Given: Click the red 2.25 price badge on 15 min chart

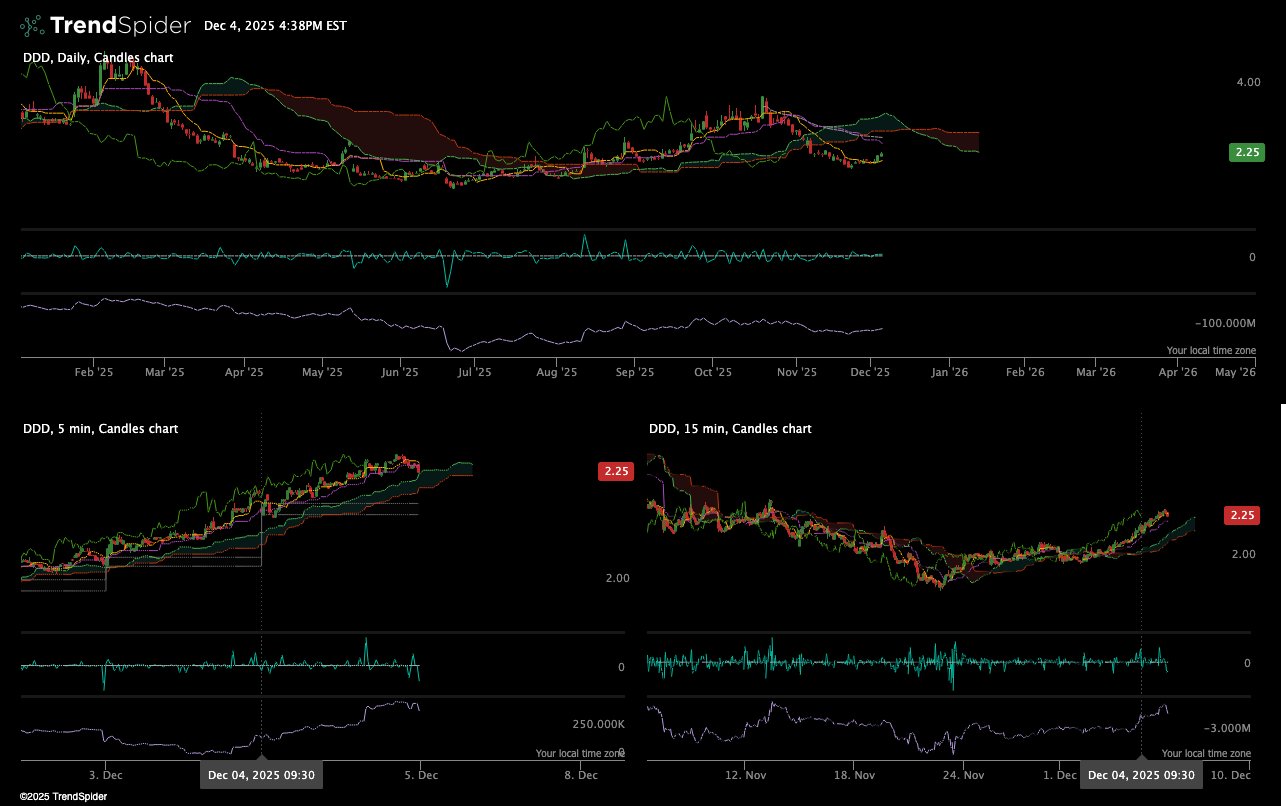Looking at the screenshot, I should [1242, 516].
